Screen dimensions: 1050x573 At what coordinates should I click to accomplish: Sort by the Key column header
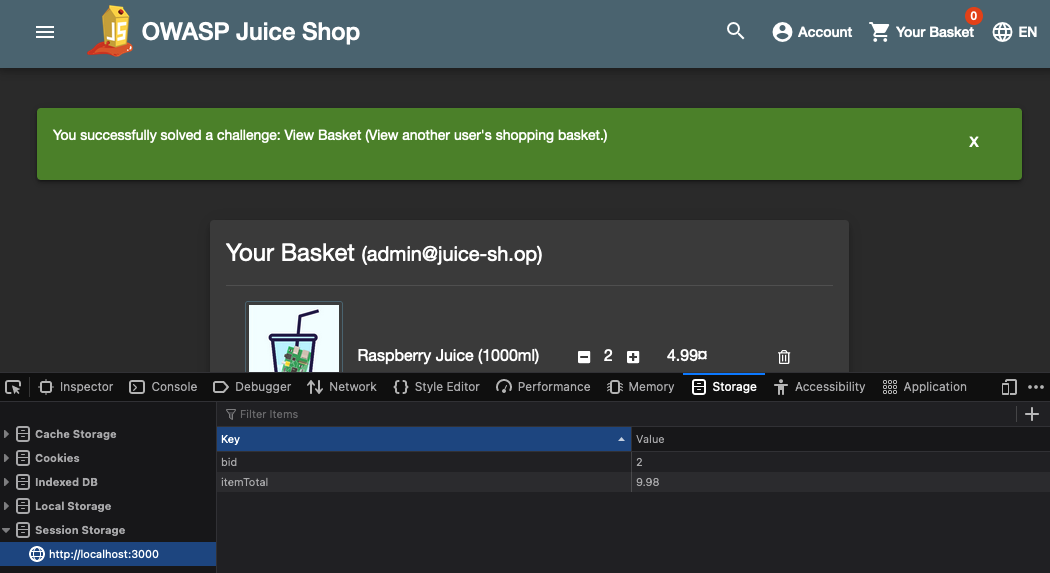coord(423,439)
